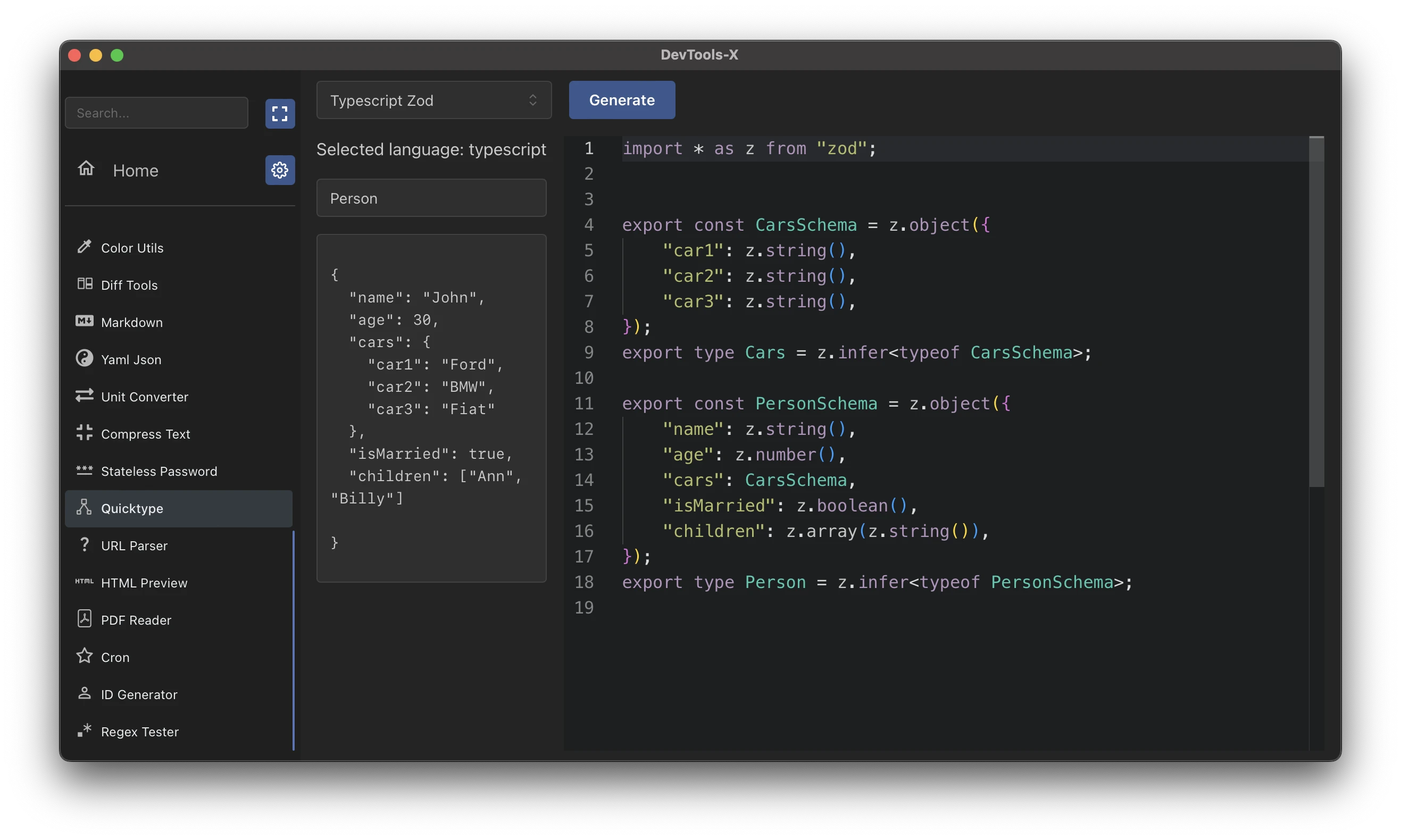Click 'export type Person' line 18
This screenshot has width=1401, height=840.
pos(877,583)
